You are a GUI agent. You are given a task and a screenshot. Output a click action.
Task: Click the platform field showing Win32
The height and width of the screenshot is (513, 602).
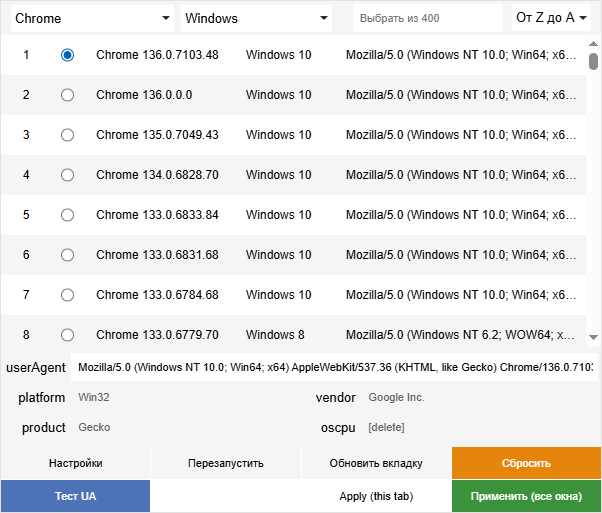coord(188,397)
